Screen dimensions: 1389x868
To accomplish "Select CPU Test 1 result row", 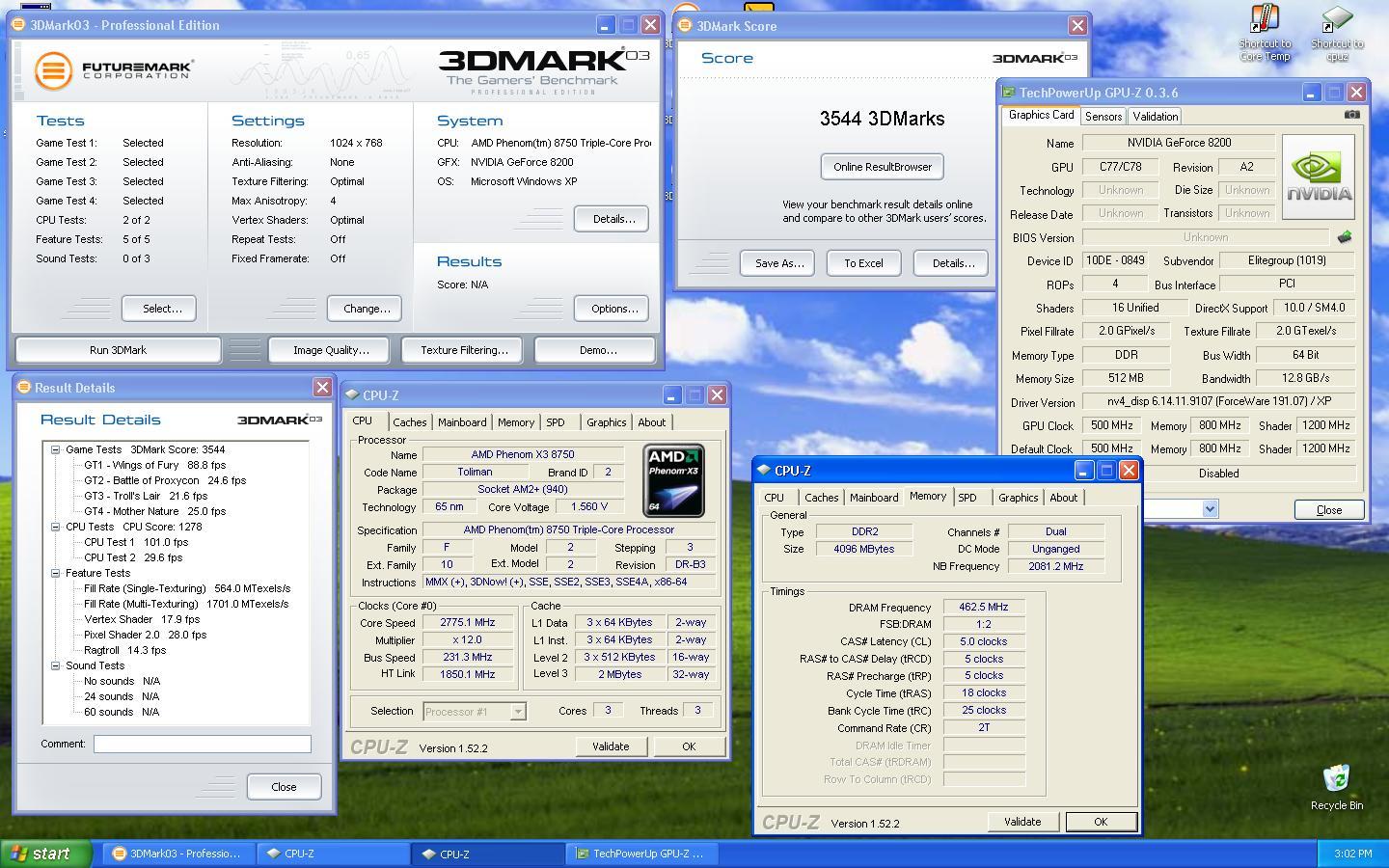I will point(135,542).
